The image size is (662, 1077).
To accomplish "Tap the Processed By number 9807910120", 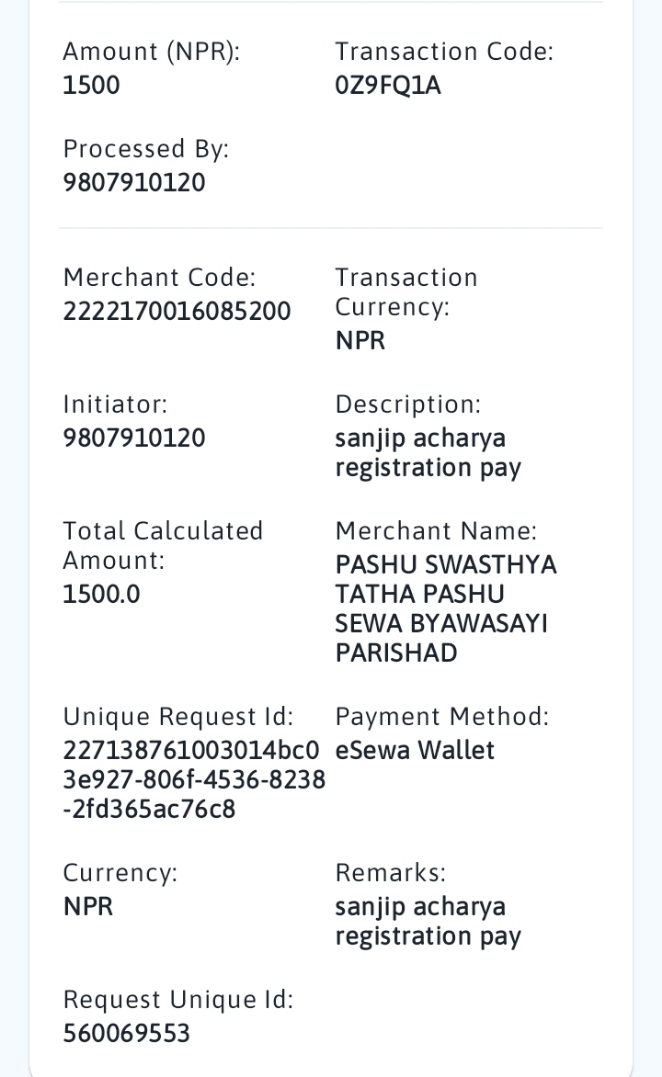I will [134, 183].
